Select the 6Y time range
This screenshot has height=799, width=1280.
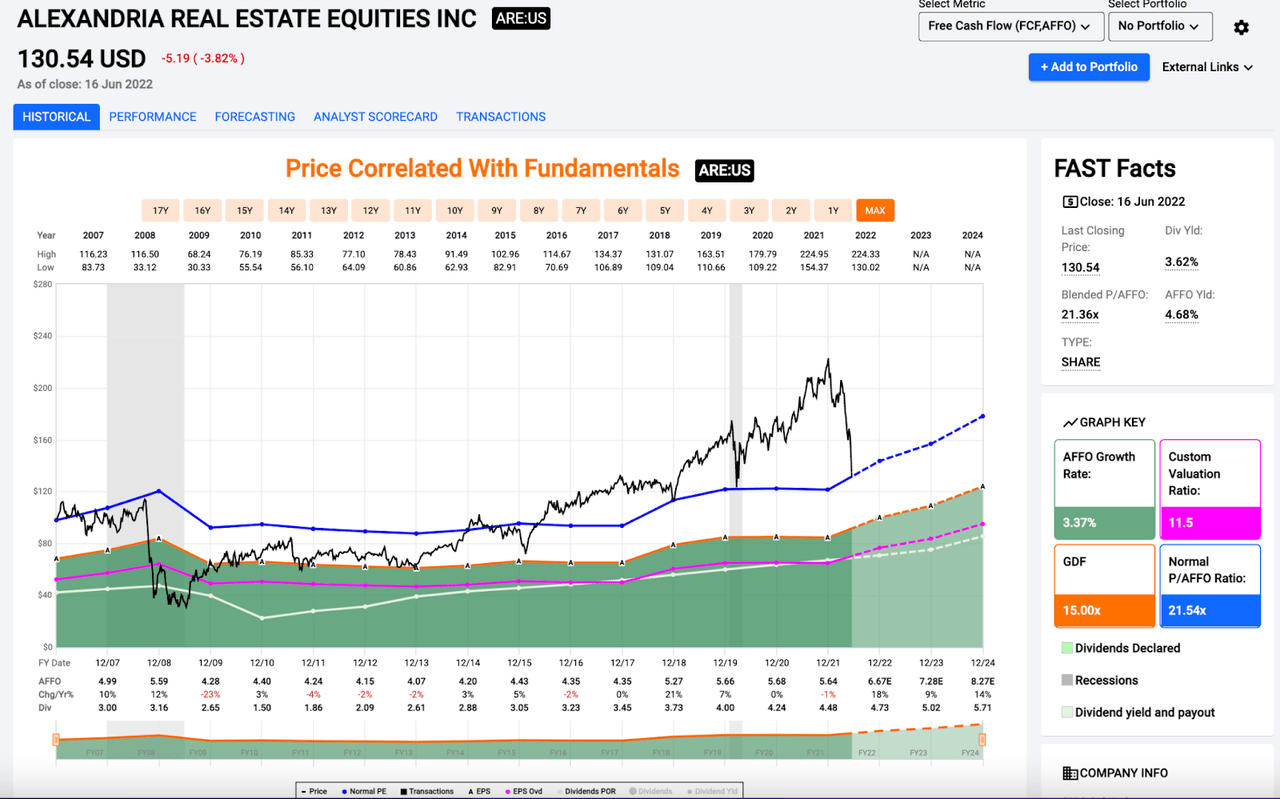622,211
